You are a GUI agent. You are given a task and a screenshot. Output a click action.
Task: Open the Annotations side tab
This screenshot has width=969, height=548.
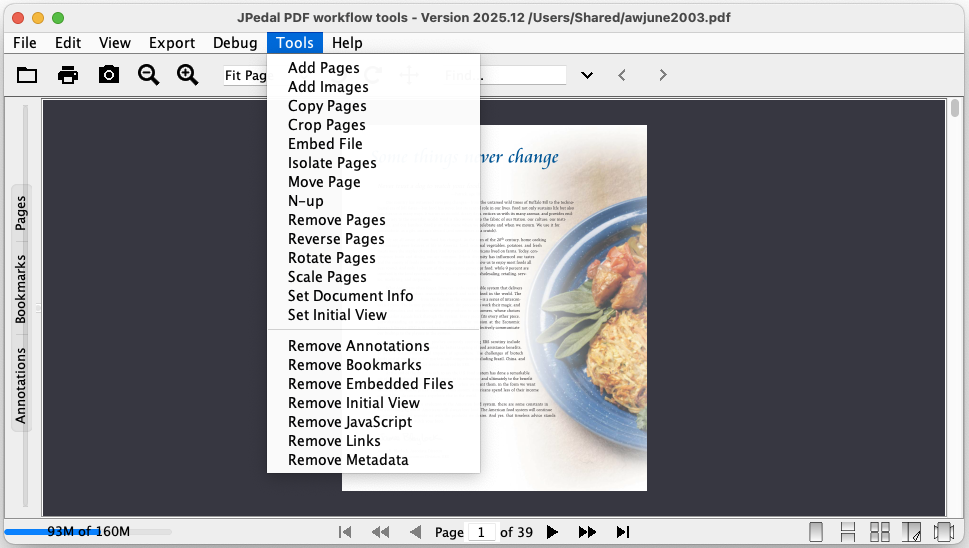click(21, 386)
